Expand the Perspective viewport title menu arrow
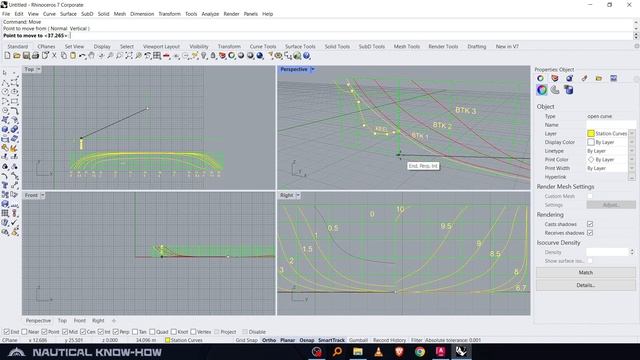This screenshot has width=640, height=360. click(x=313, y=69)
